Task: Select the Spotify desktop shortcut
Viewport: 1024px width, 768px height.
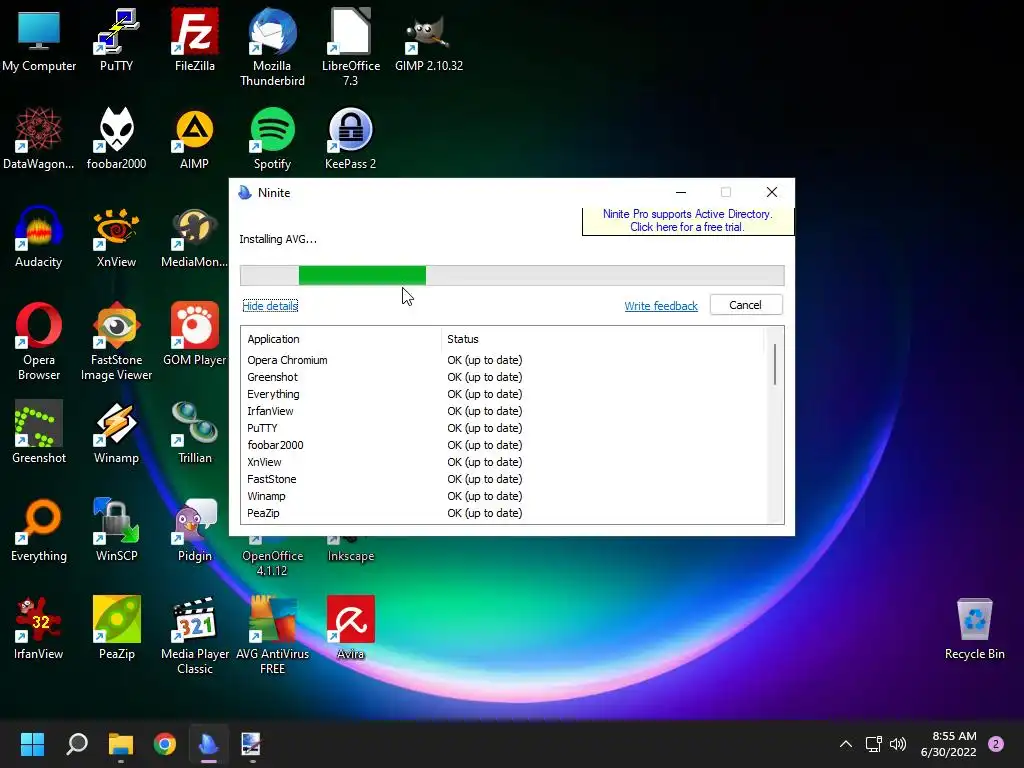Action: 272,138
